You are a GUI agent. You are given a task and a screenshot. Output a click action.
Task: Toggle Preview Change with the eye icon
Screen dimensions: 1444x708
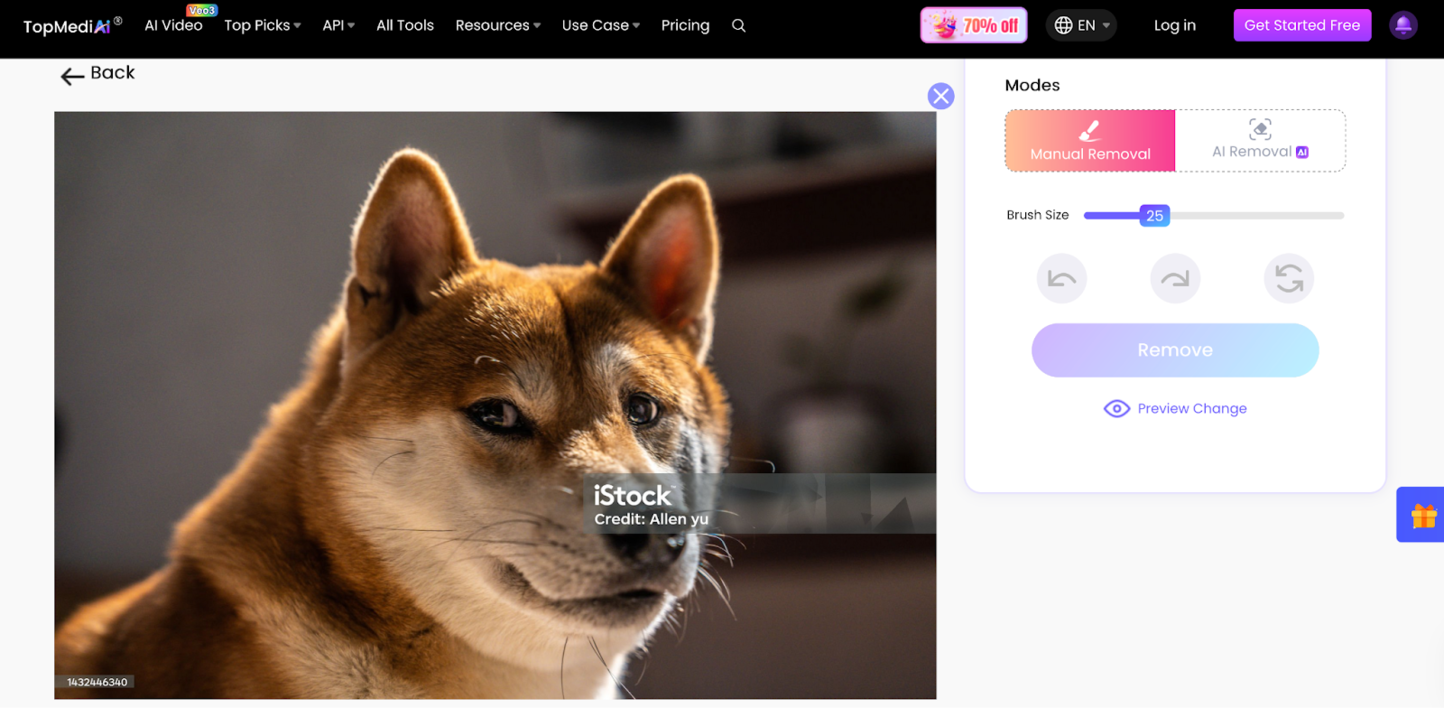click(1117, 408)
